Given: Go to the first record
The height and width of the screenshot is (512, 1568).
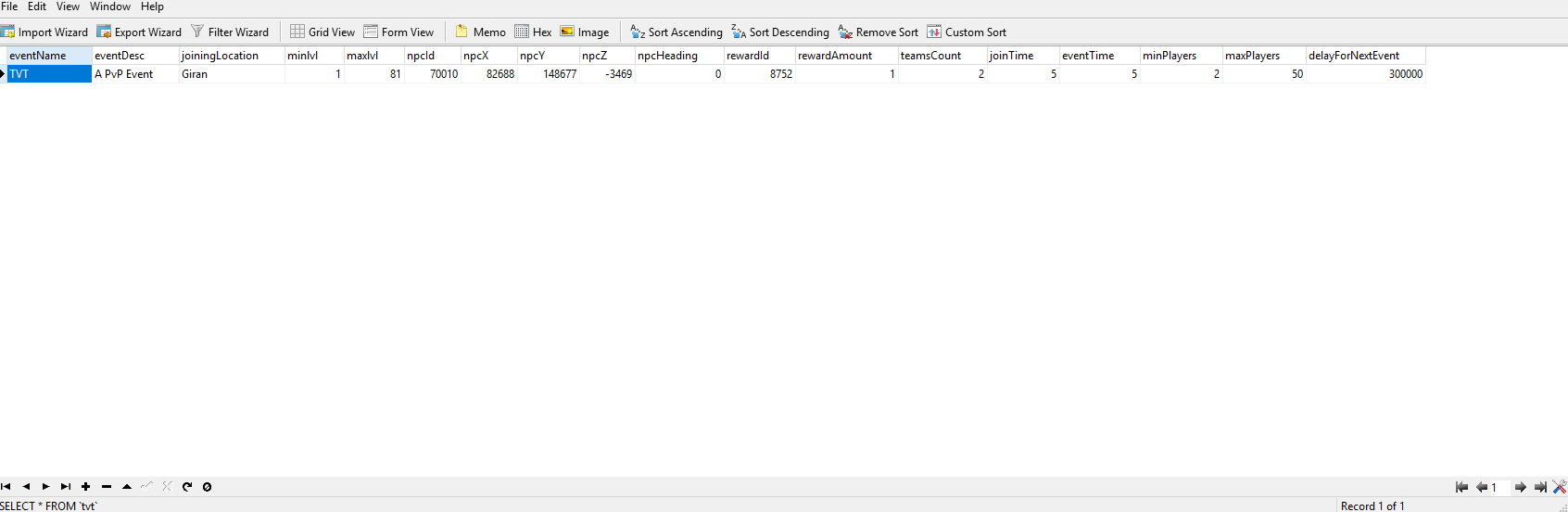Looking at the screenshot, I should (6, 486).
